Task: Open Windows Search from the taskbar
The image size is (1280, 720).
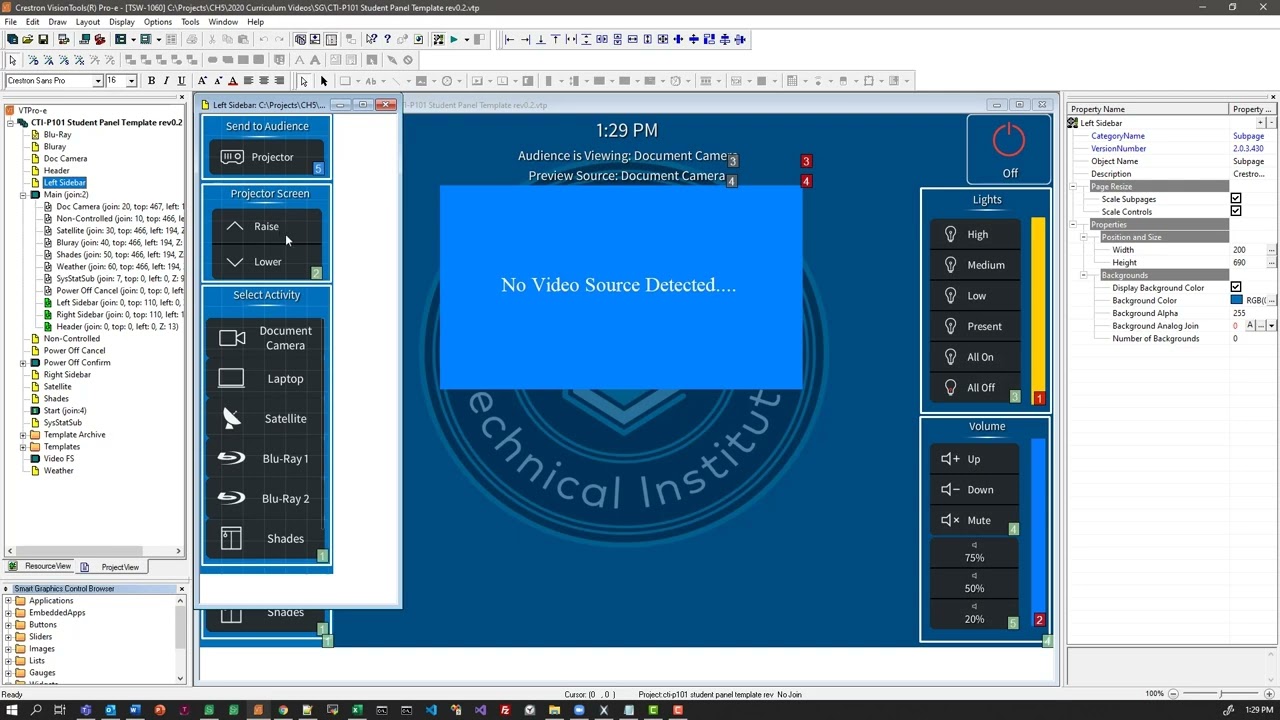Action: [36, 710]
